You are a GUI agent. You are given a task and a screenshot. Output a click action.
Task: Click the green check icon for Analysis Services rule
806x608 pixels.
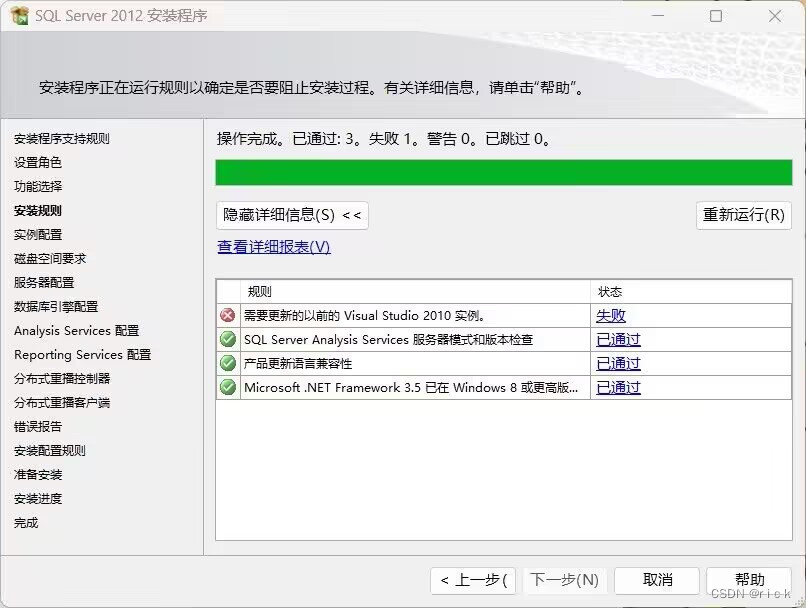pos(228,337)
